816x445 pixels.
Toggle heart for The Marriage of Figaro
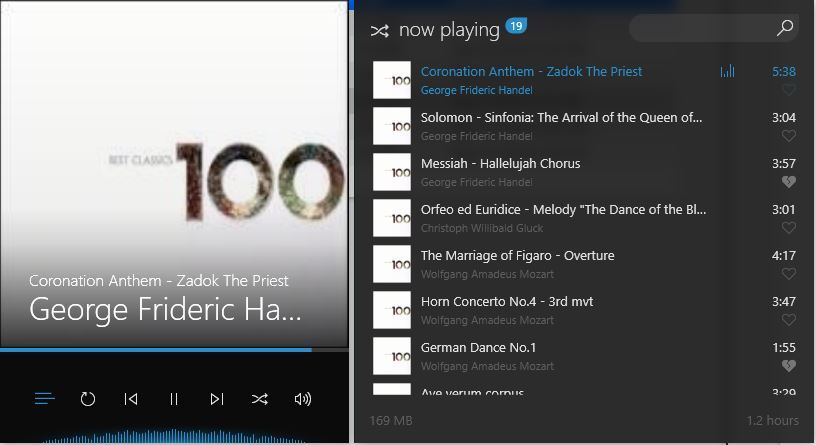(788, 274)
